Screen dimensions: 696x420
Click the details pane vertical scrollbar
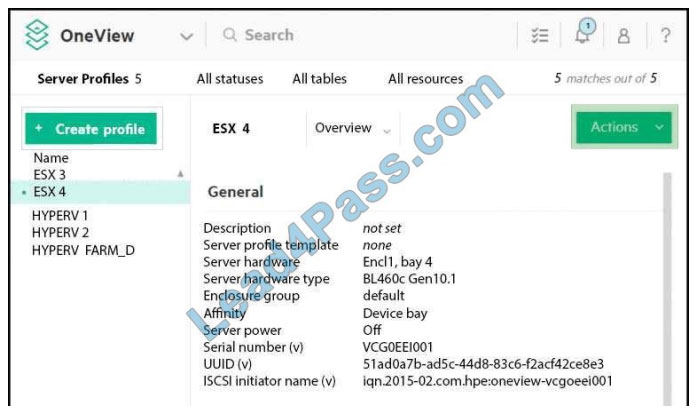[x=667, y=289]
